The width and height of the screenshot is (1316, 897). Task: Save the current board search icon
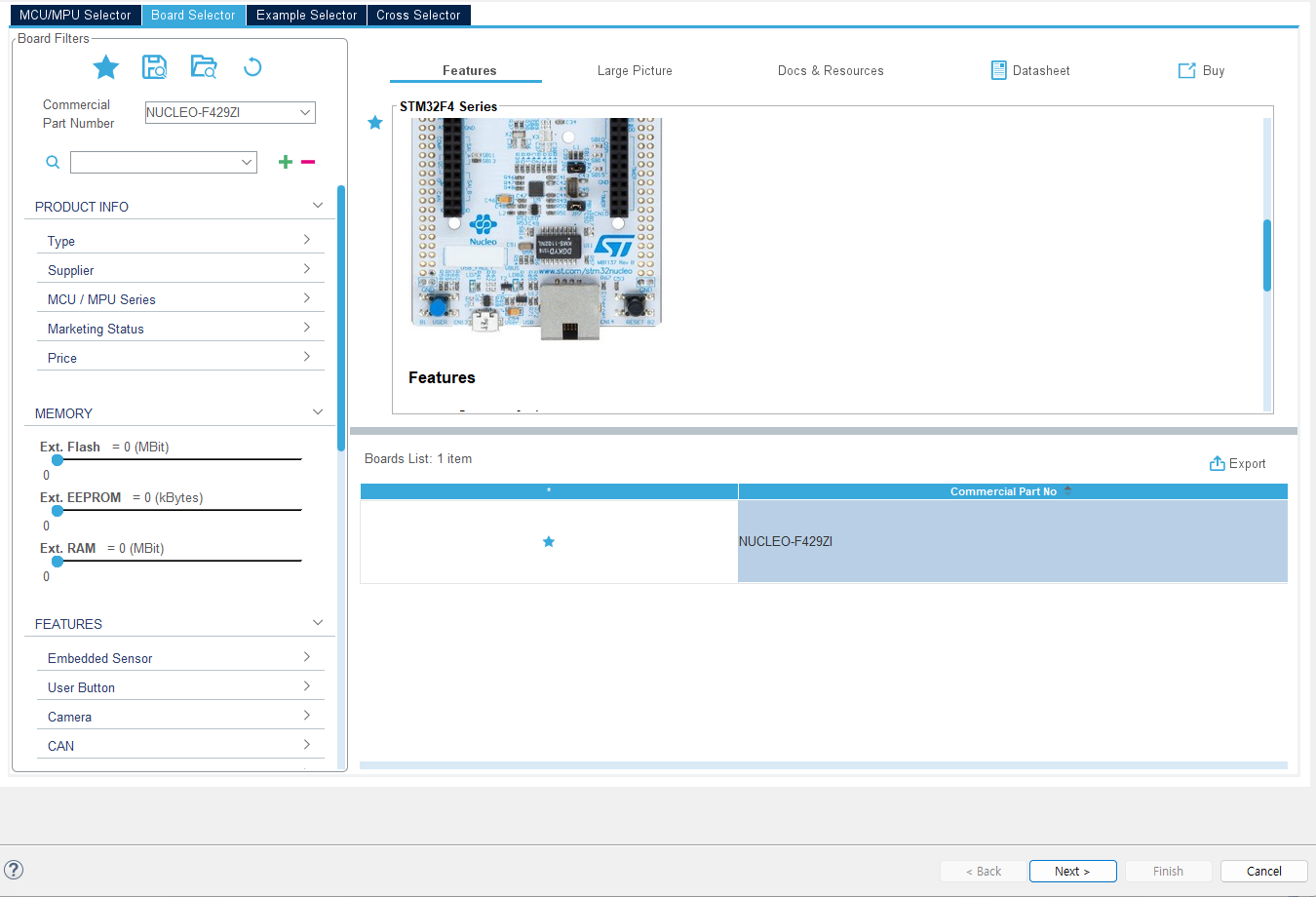(154, 66)
